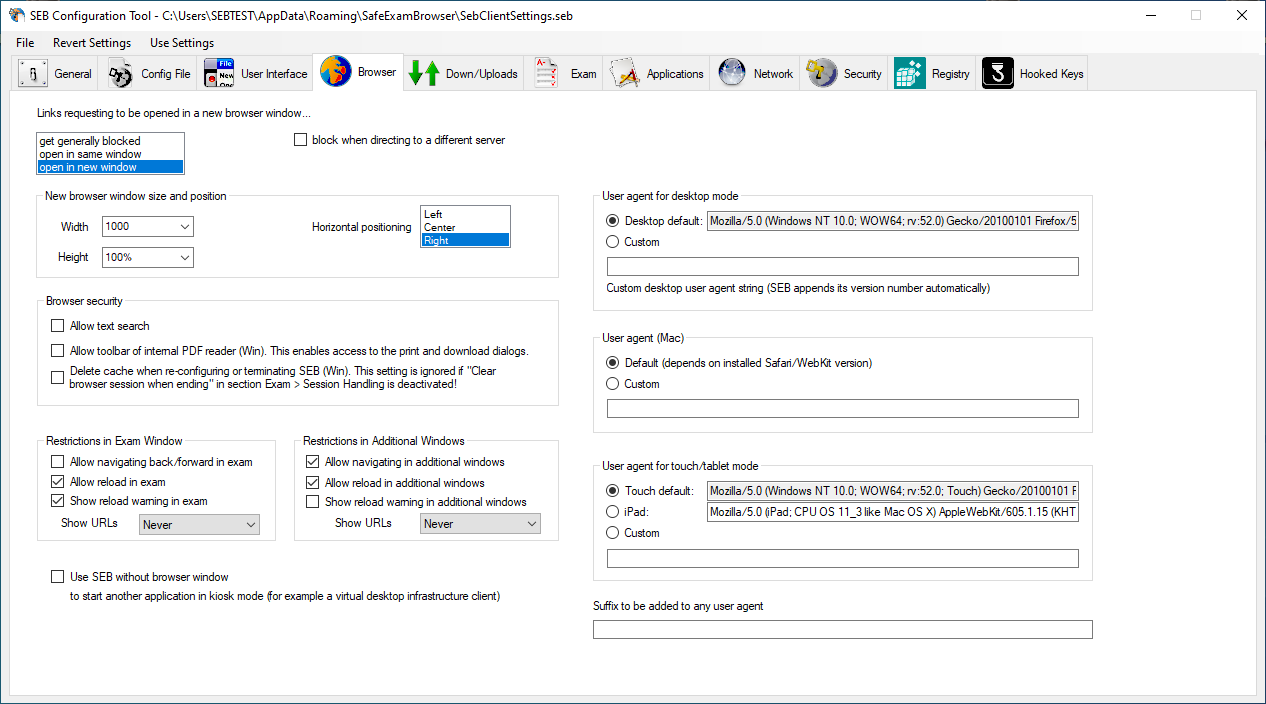The width and height of the screenshot is (1266, 704).
Task: Select Left horizontal positioning
Action: 465,214
